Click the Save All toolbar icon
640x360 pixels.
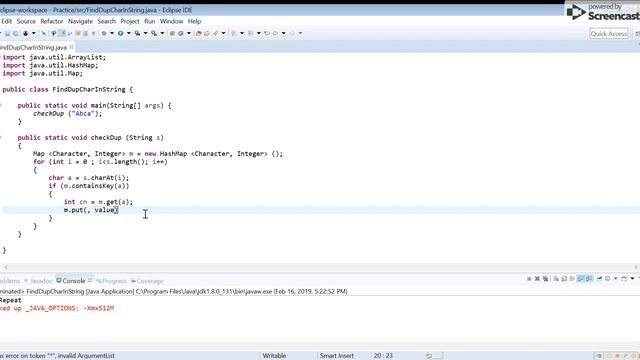tap(16, 33)
